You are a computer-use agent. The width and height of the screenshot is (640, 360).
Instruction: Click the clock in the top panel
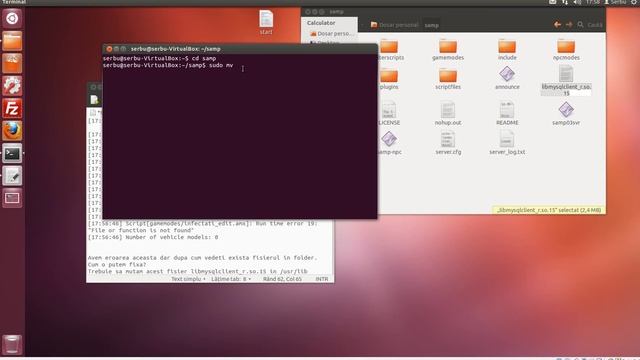pos(592,2)
